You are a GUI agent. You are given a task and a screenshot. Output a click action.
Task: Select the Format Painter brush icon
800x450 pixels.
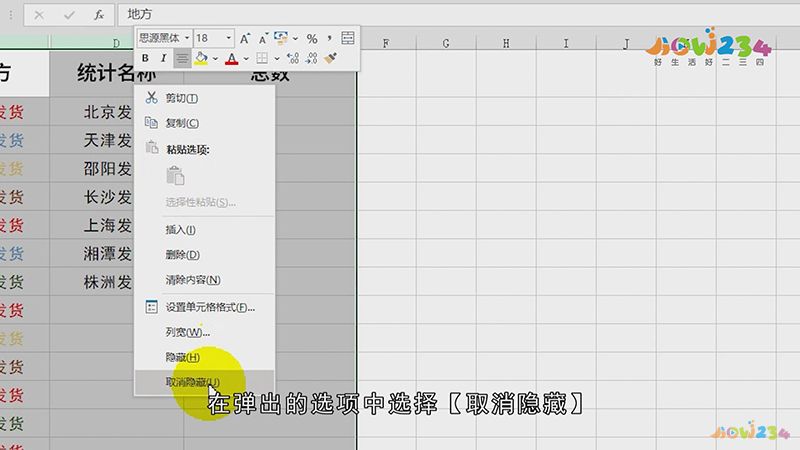pyautogui.click(x=330, y=58)
